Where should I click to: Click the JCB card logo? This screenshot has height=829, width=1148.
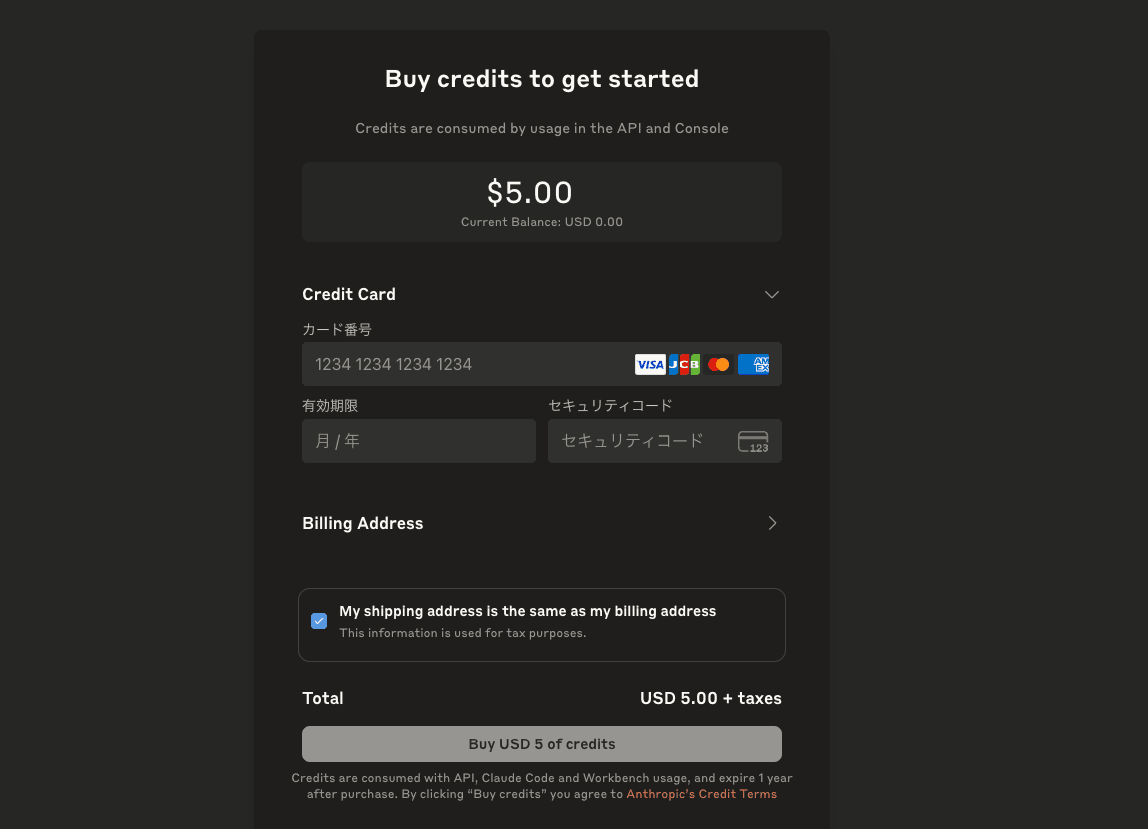pos(684,365)
